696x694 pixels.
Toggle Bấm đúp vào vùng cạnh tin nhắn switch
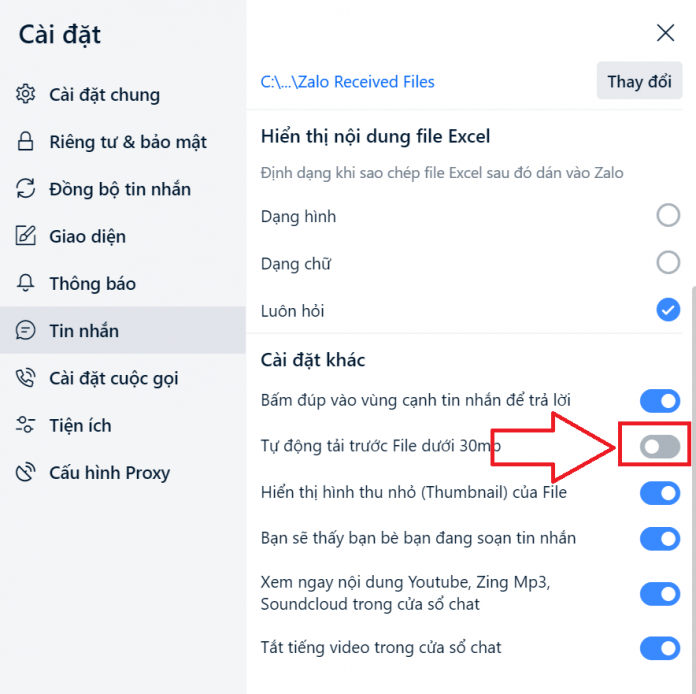[x=660, y=401]
